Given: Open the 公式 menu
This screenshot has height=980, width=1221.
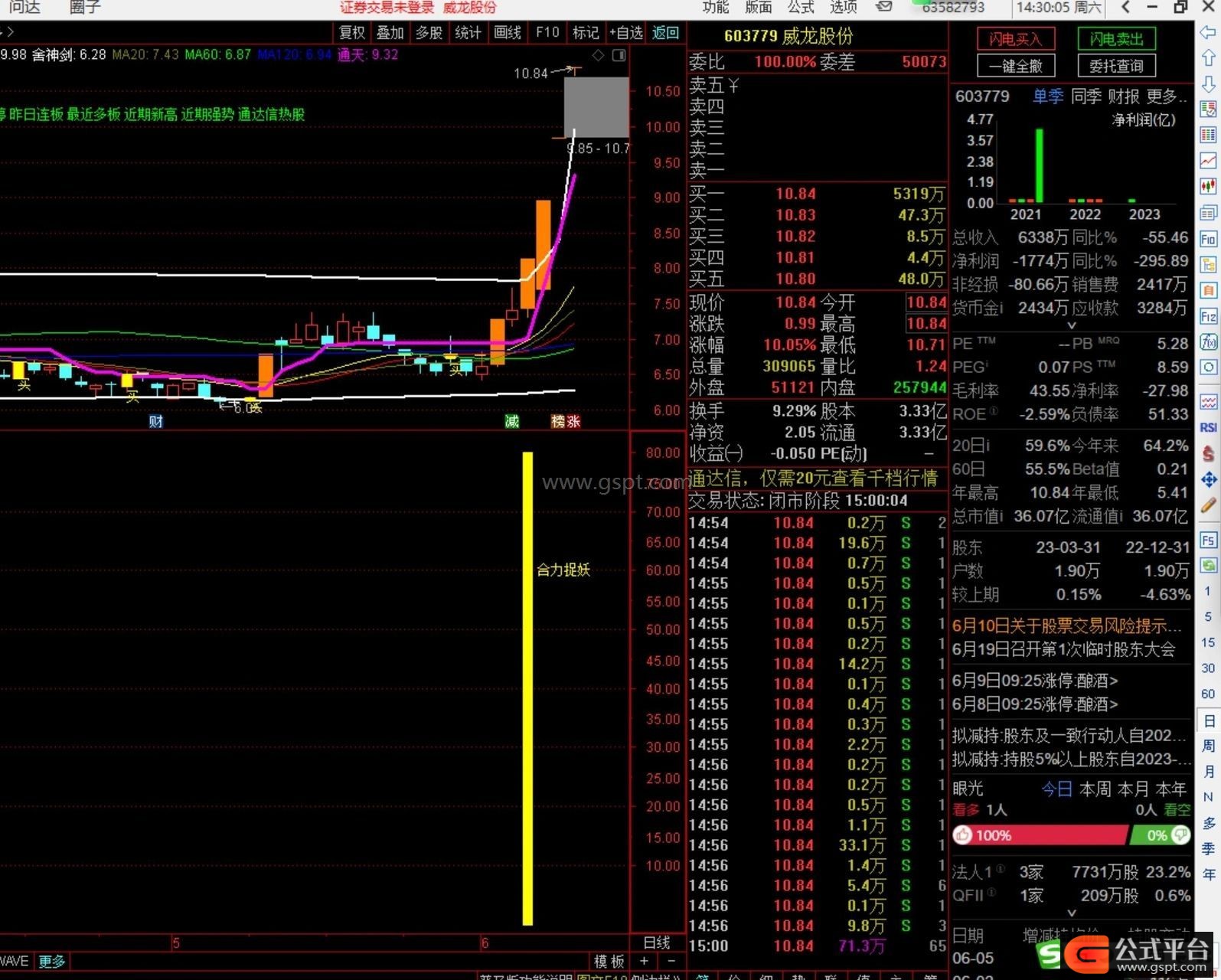Looking at the screenshot, I should point(801,7).
